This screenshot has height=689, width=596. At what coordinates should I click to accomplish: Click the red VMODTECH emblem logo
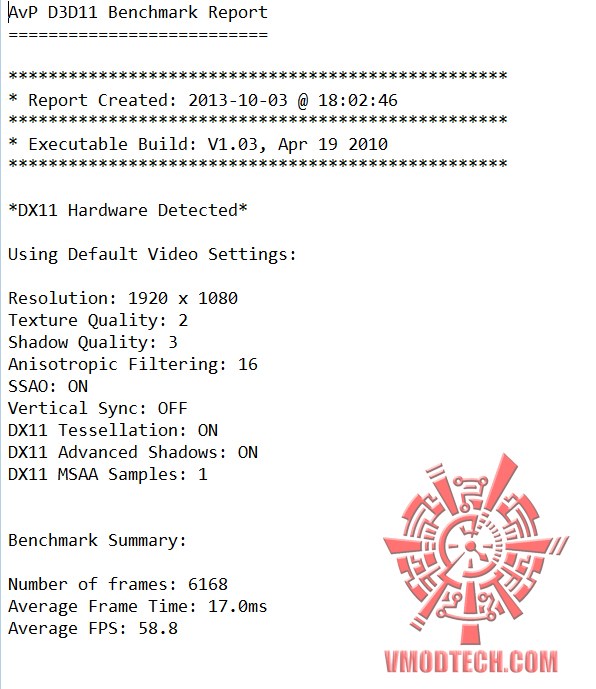tap(476, 548)
